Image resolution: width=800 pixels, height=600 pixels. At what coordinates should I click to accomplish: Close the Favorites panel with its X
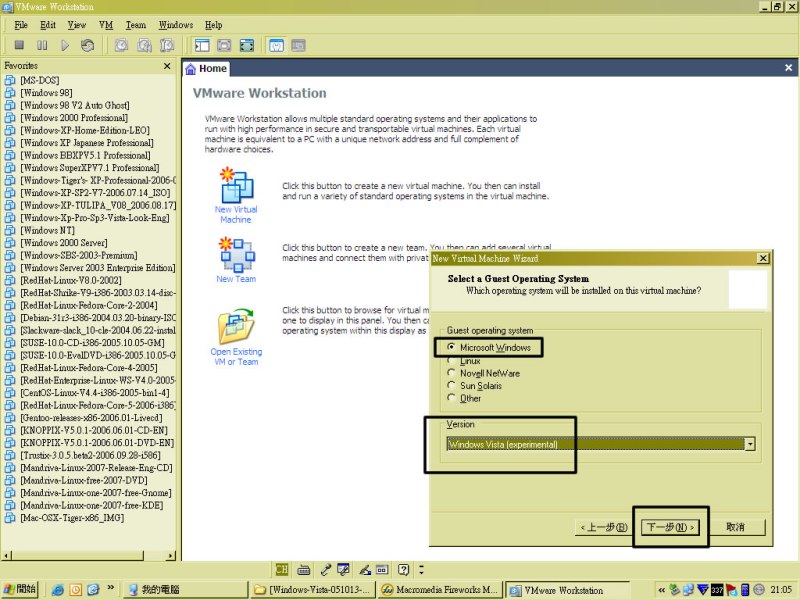point(167,66)
